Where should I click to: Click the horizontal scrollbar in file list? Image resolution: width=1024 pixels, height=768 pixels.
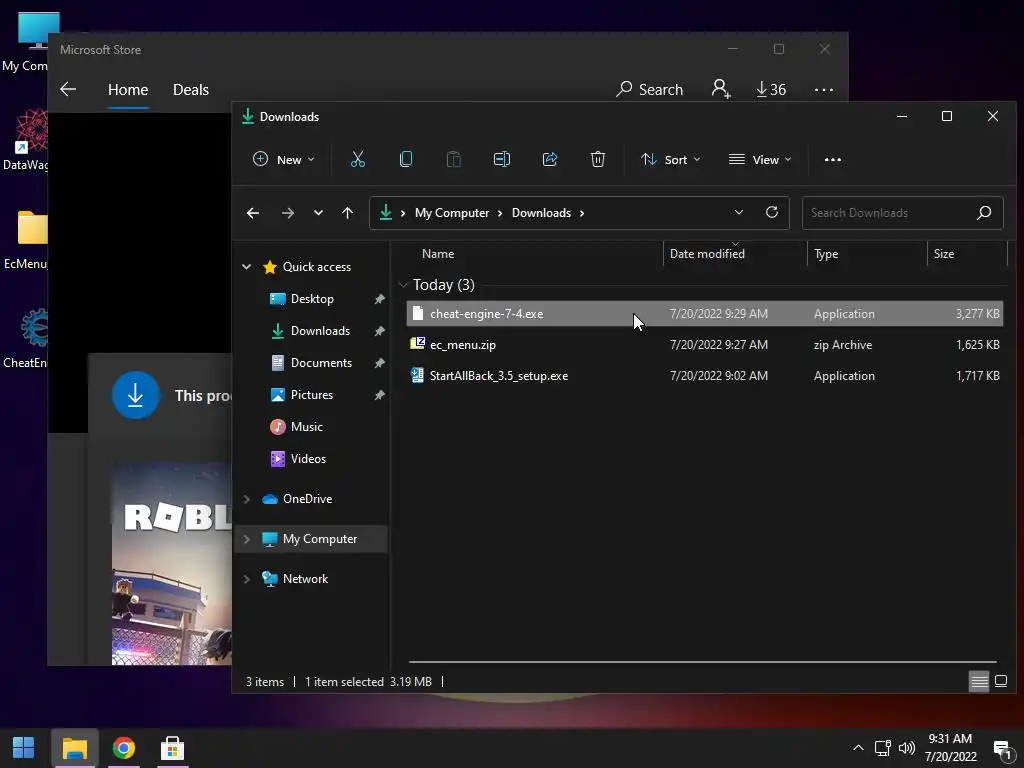coord(703,662)
